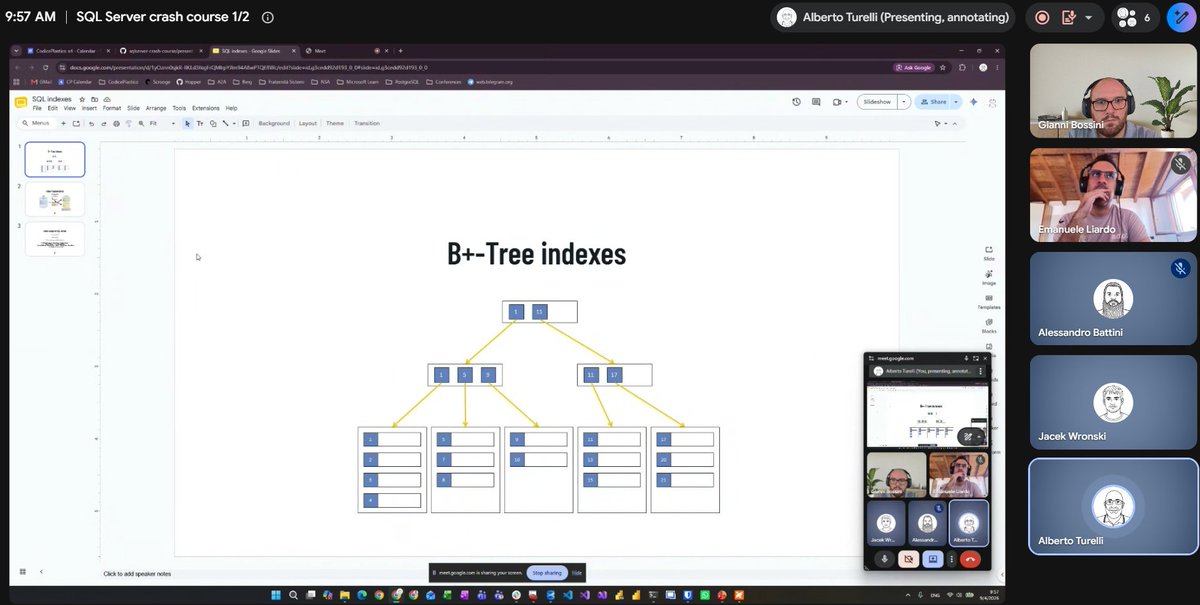1200x605 pixels.
Task: Click the Redo toolbar icon
Action: [103, 123]
